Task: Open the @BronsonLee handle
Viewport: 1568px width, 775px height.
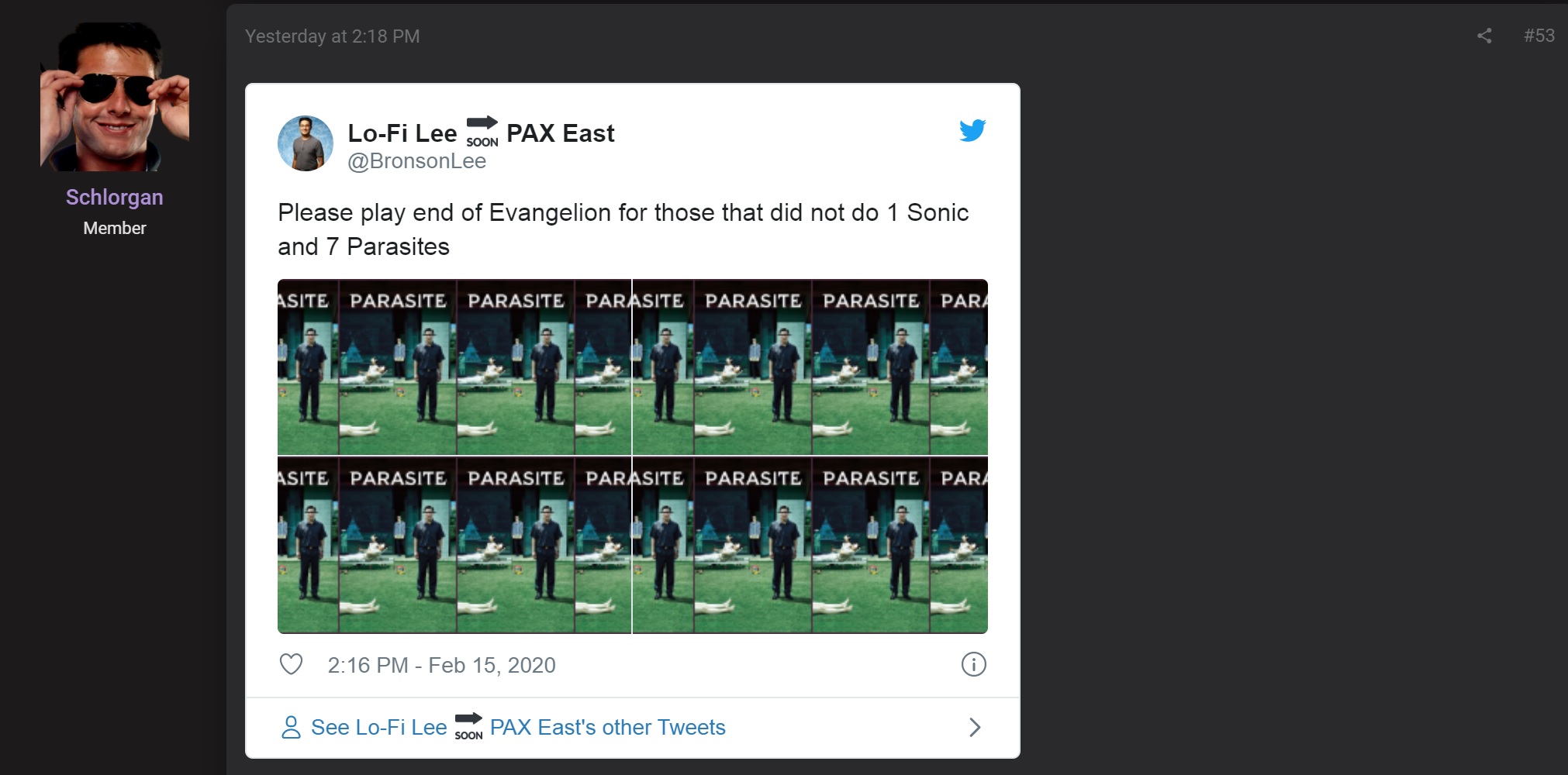Action: coord(417,161)
